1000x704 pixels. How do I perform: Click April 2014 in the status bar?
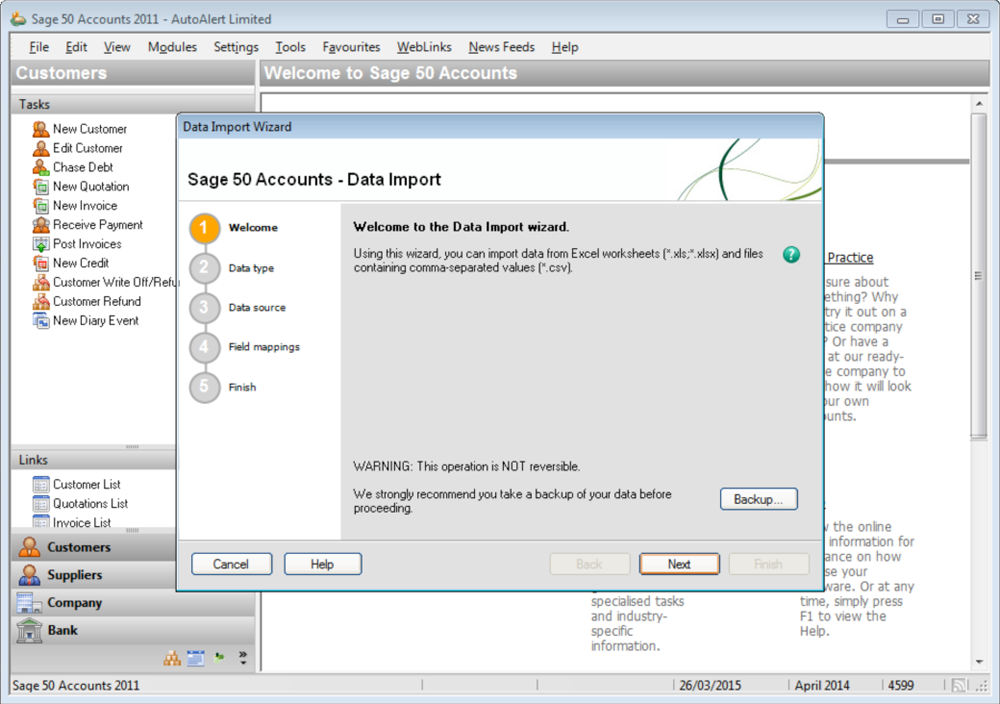821,686
